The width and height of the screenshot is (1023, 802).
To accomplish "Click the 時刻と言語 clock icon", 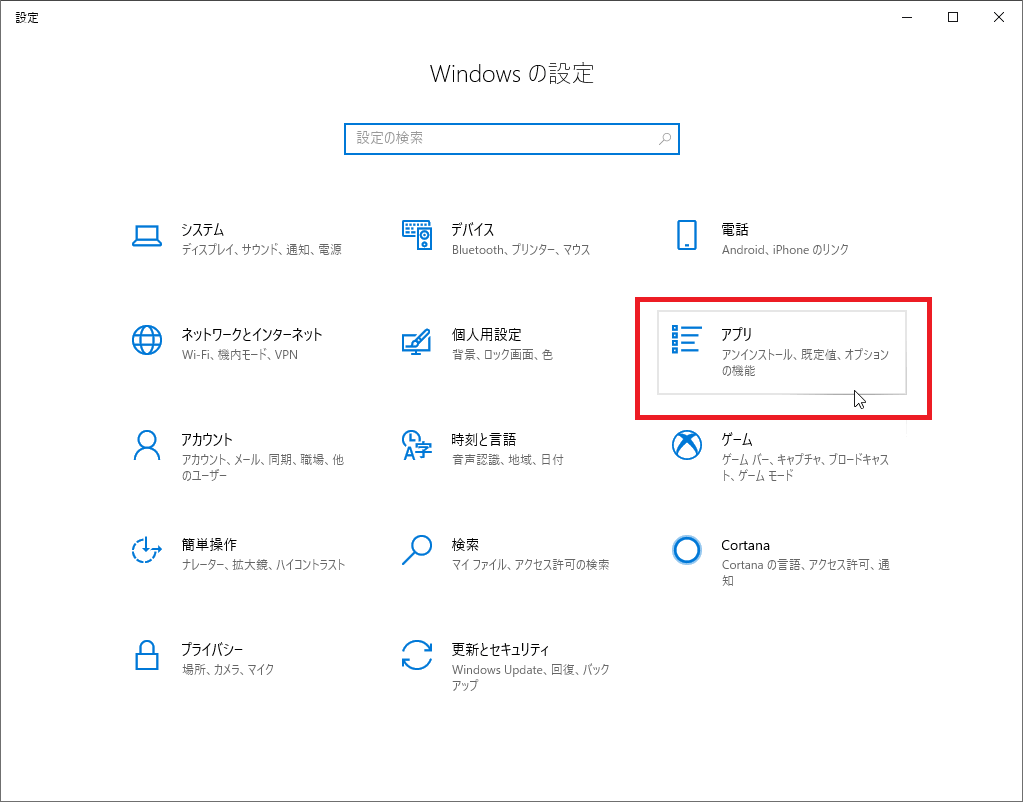I will coord(416,445).
